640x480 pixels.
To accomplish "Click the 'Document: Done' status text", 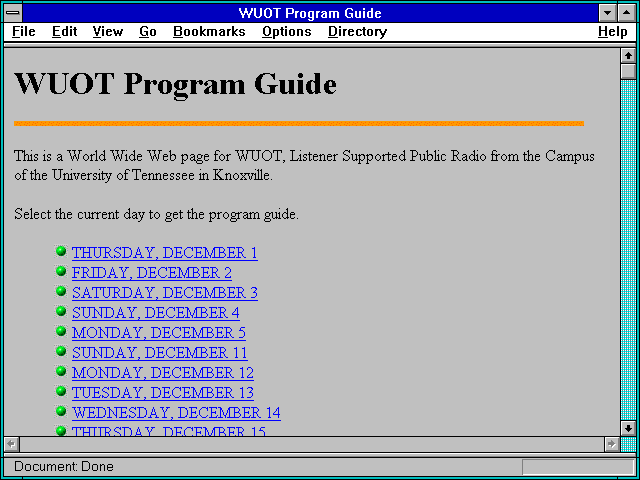I will [x=64, y=467].
